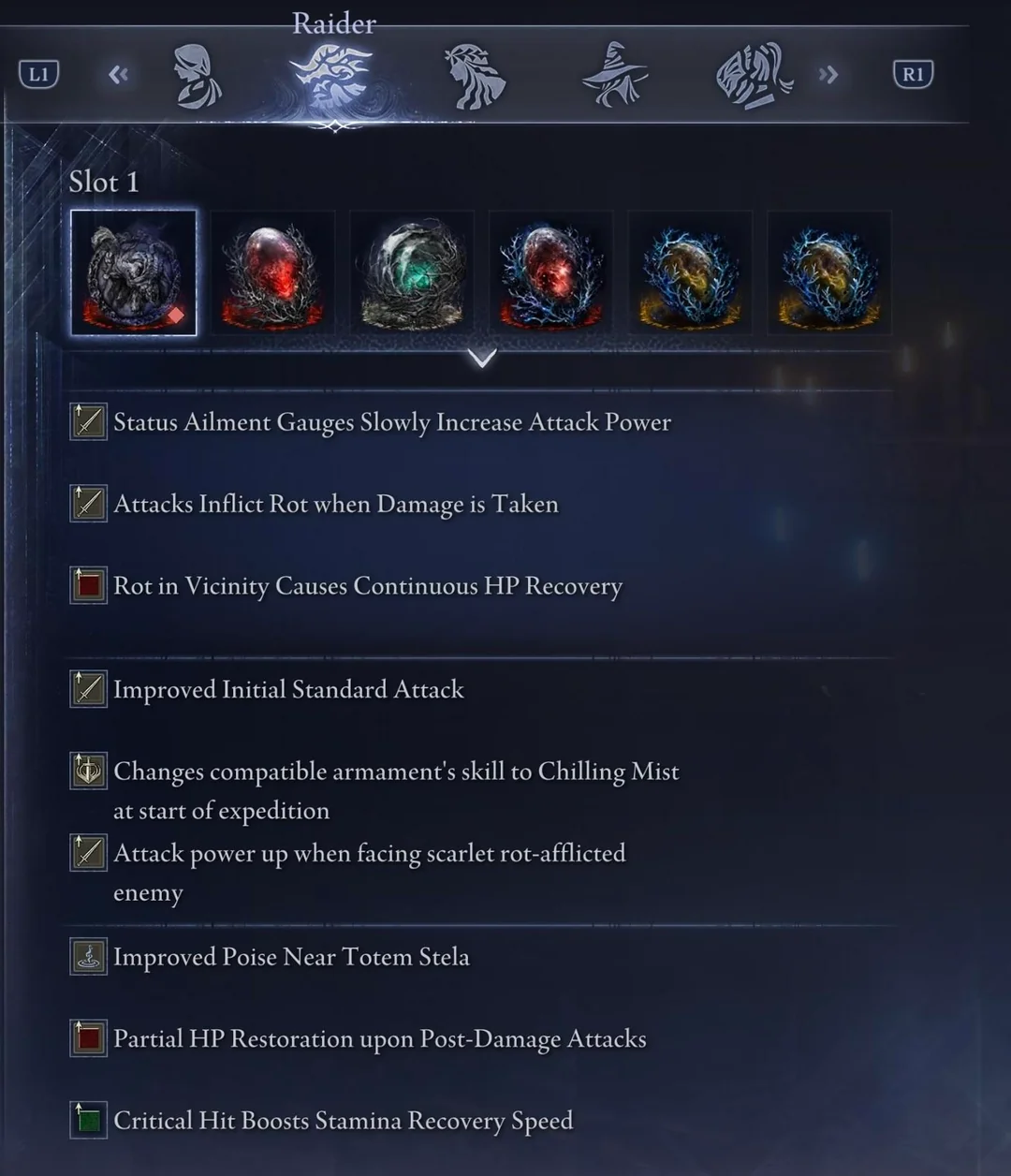Go to next characters with right chevrons
The height and width of the screenshot is (1176, 1011).
click(828, 75)
